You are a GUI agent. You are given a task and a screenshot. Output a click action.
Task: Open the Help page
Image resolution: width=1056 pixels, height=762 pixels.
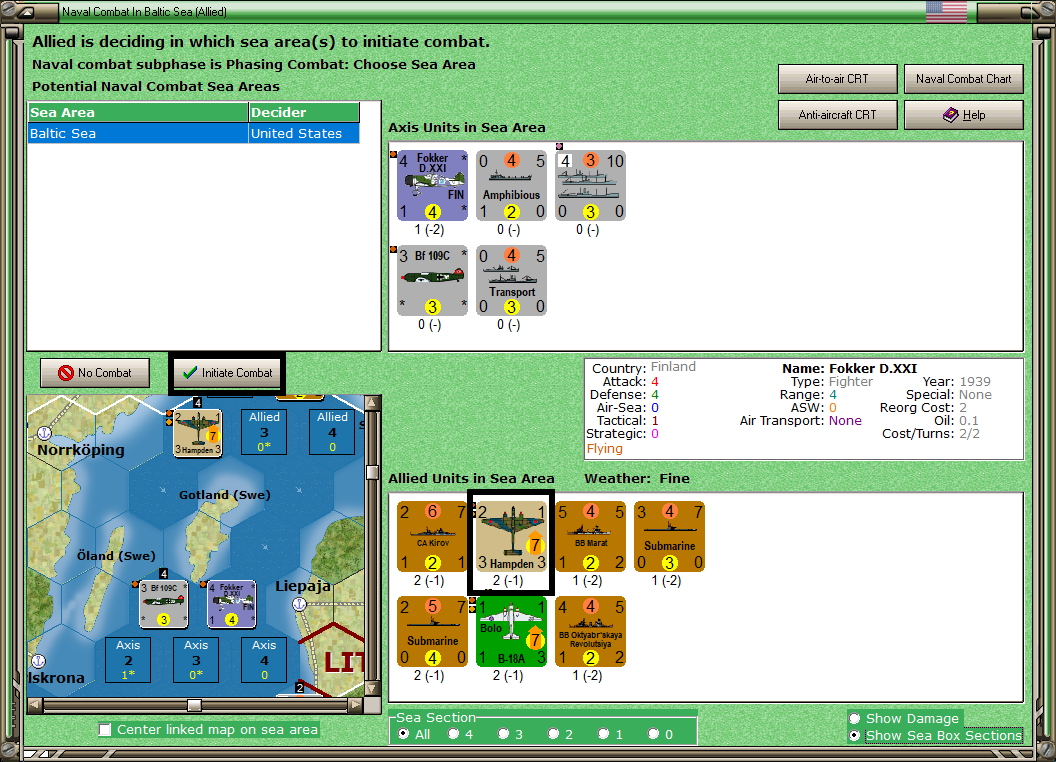point(963,115)
